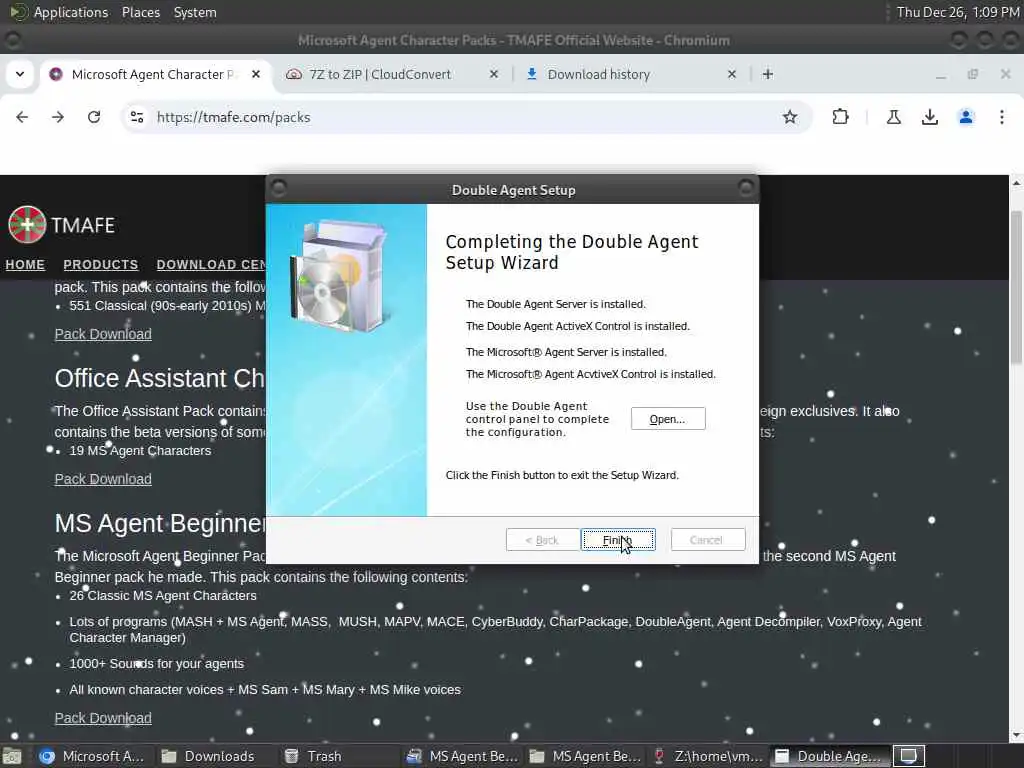Switch to second MS Agent Be... folder taskbar item
The width and height of the screenshot is (1024, 768).
tap(584, 756)
